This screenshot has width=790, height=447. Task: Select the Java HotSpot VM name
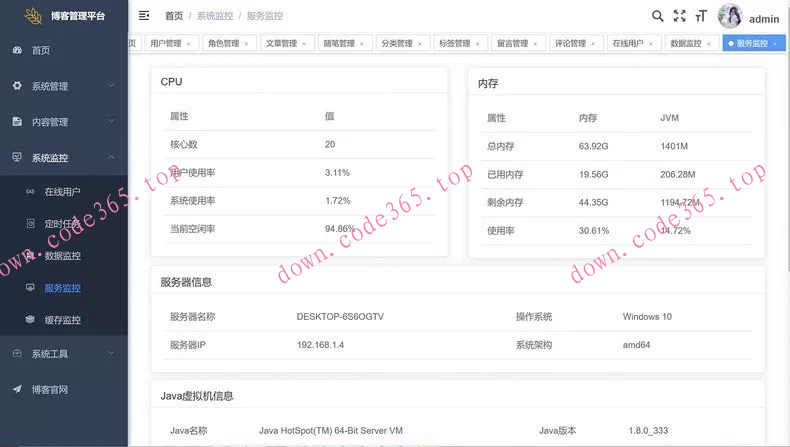331,430
